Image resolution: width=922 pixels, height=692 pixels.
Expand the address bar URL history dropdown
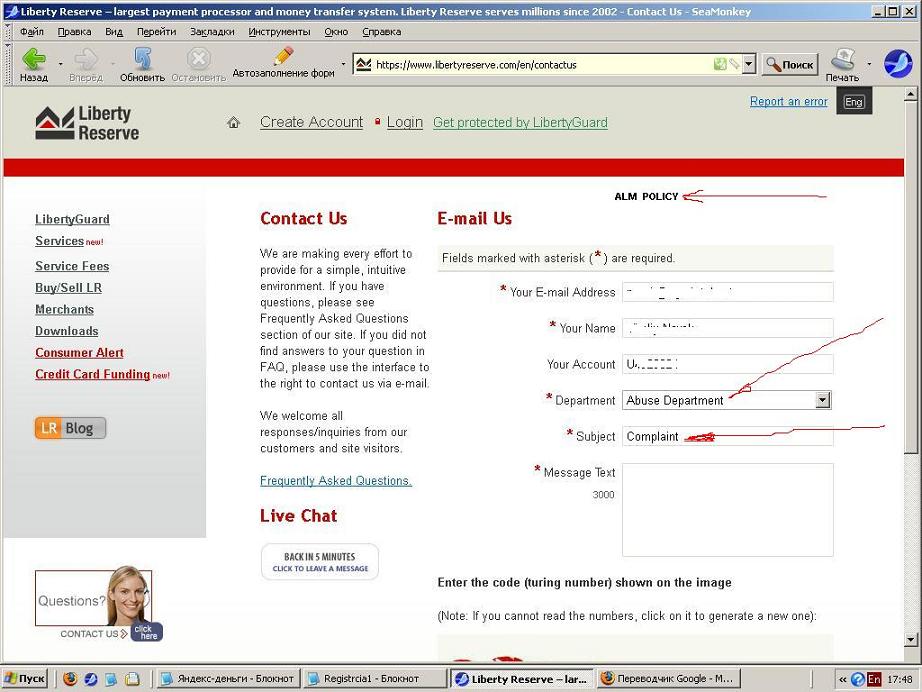click(749, 64)
